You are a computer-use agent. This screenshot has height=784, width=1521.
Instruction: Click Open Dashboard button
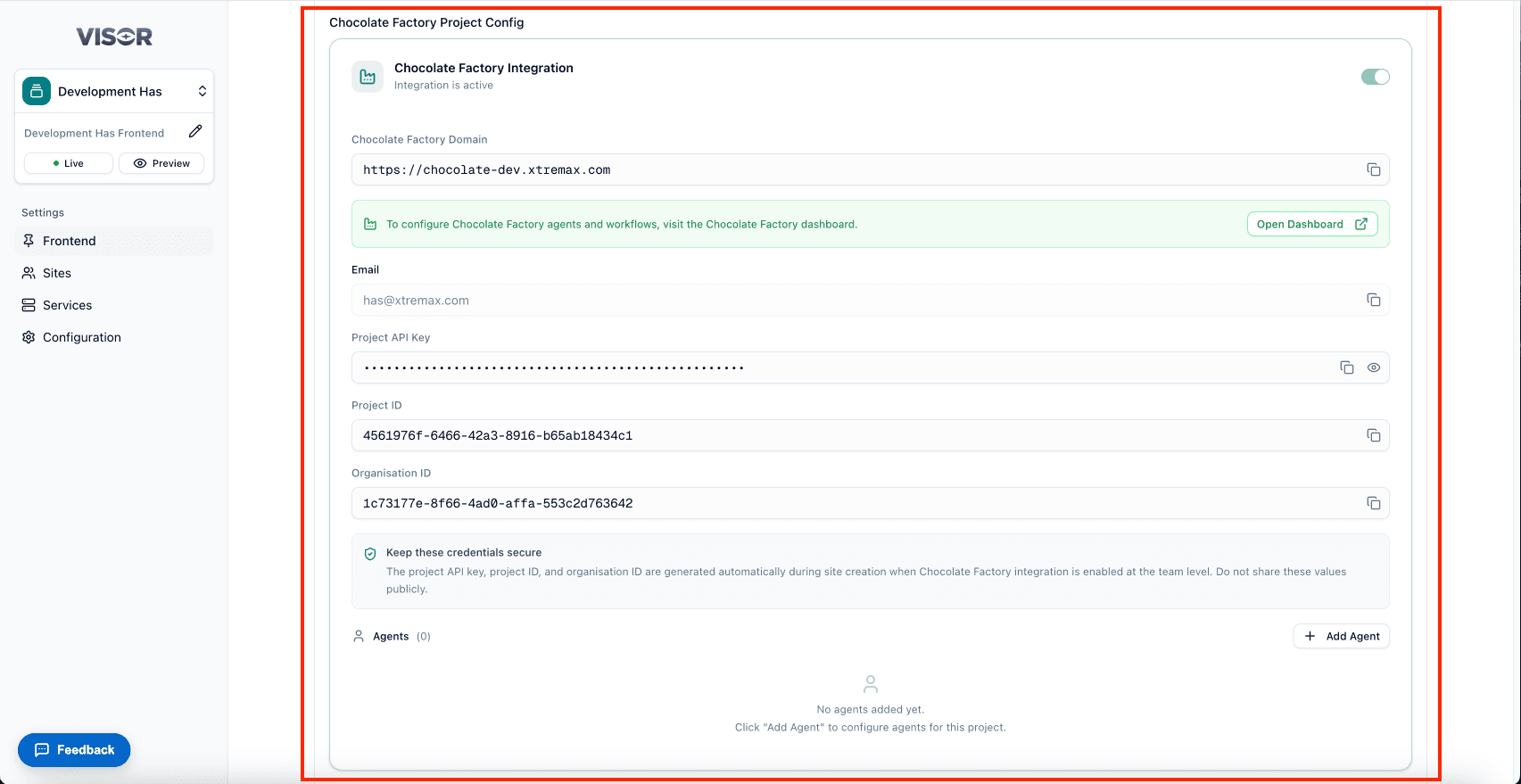pyautogui.click(x=1312, y=224)
